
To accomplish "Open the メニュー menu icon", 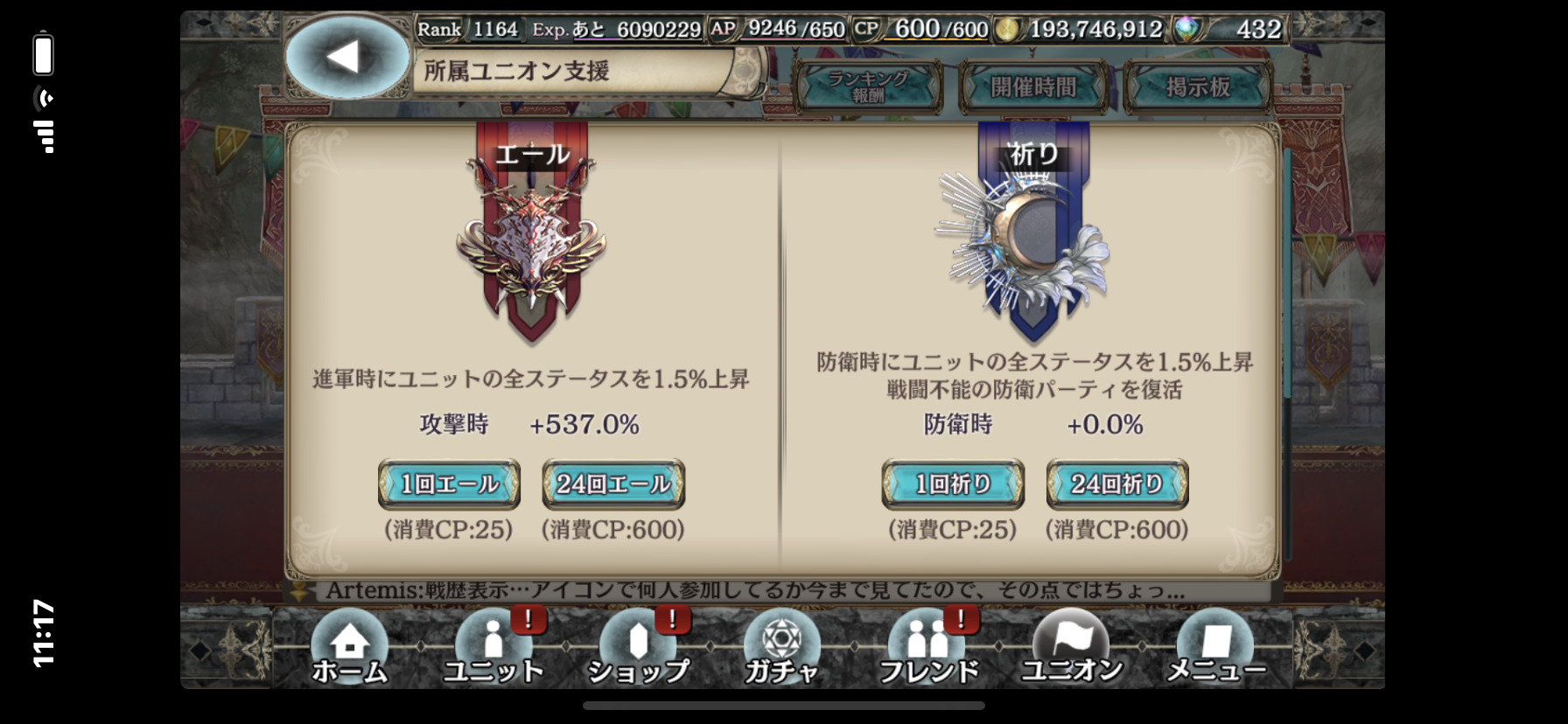I will pos(1215,648).
